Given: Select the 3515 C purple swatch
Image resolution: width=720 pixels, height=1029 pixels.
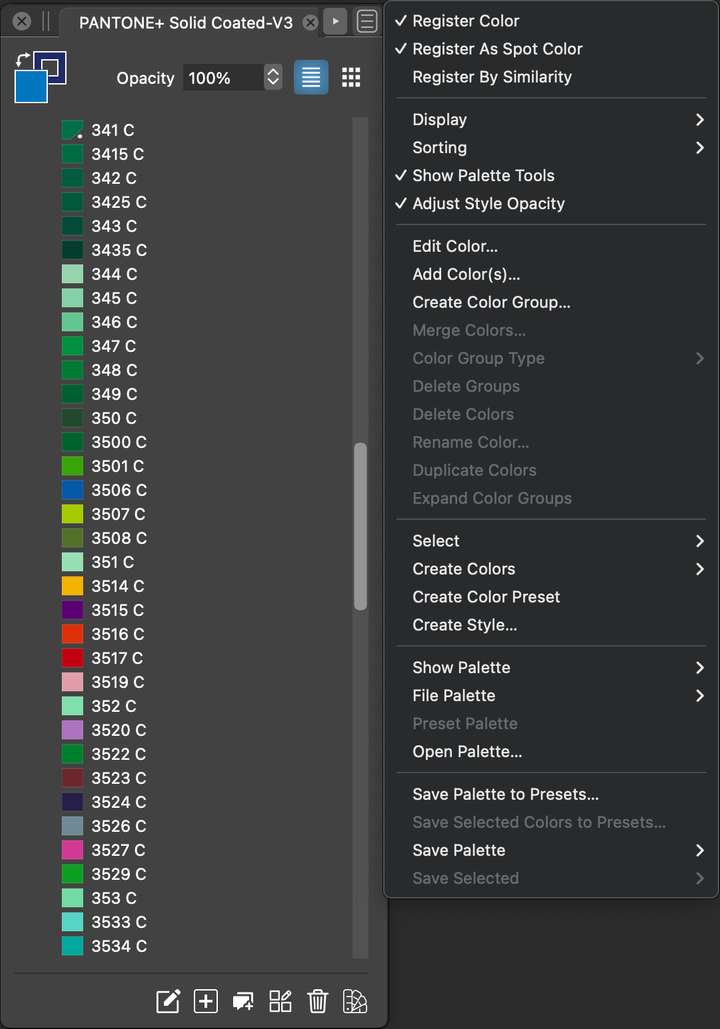Looking at the screenshot, I should (72, 610).
